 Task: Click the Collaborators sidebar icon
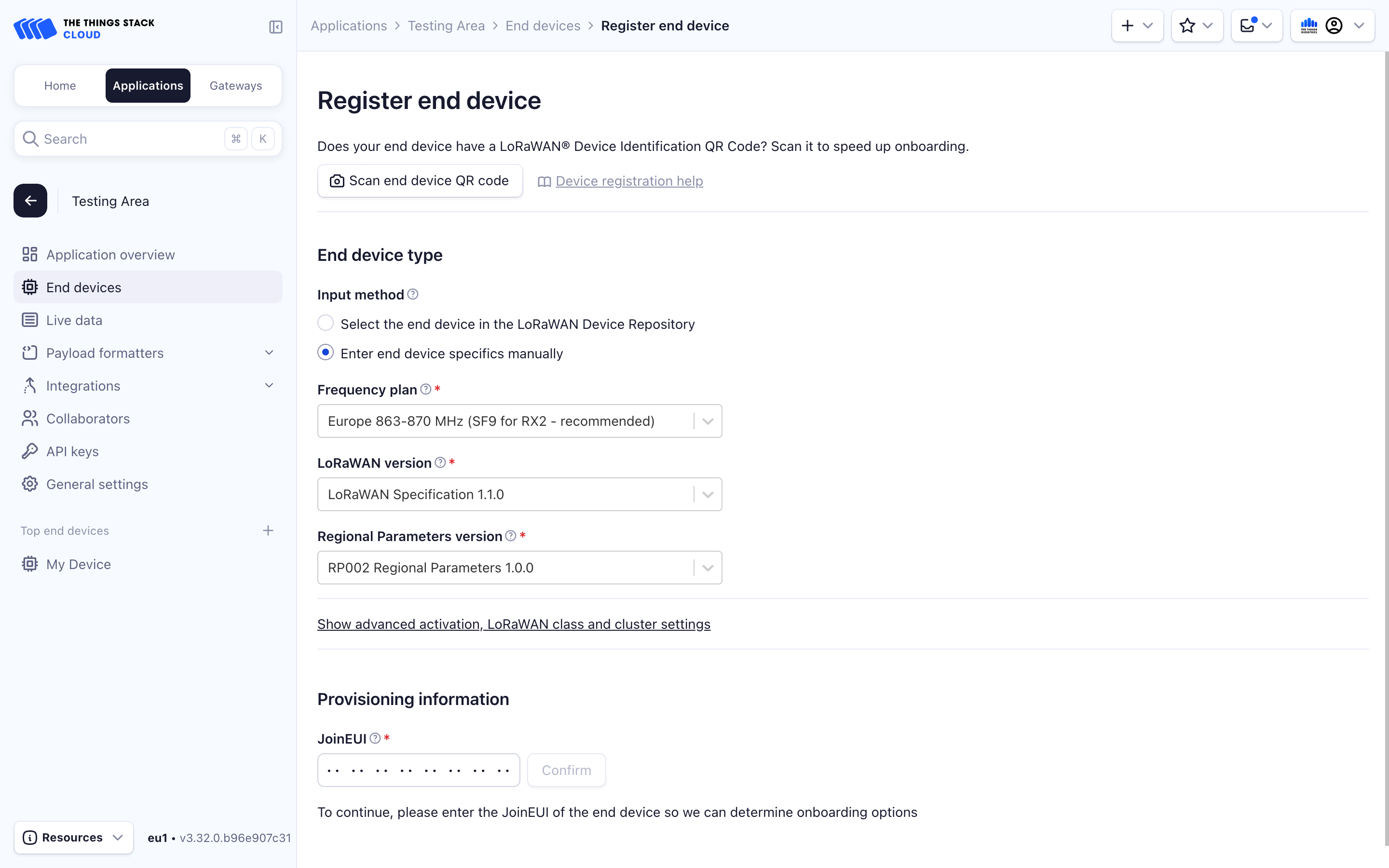(x=29, y=418)
